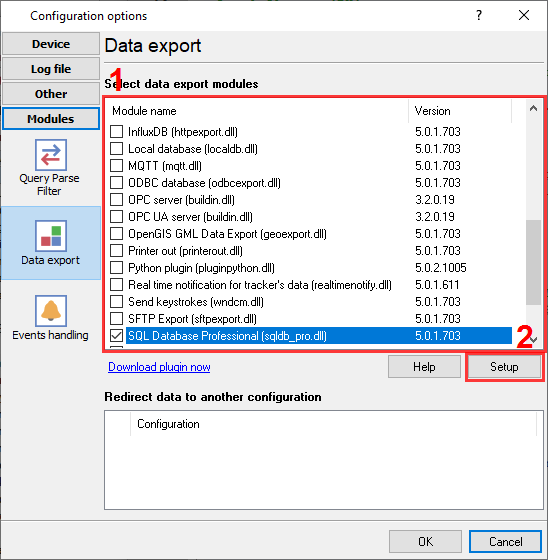Switch to the Device tab
Viewport: 548px width, 560px height.
click(51, 44)
